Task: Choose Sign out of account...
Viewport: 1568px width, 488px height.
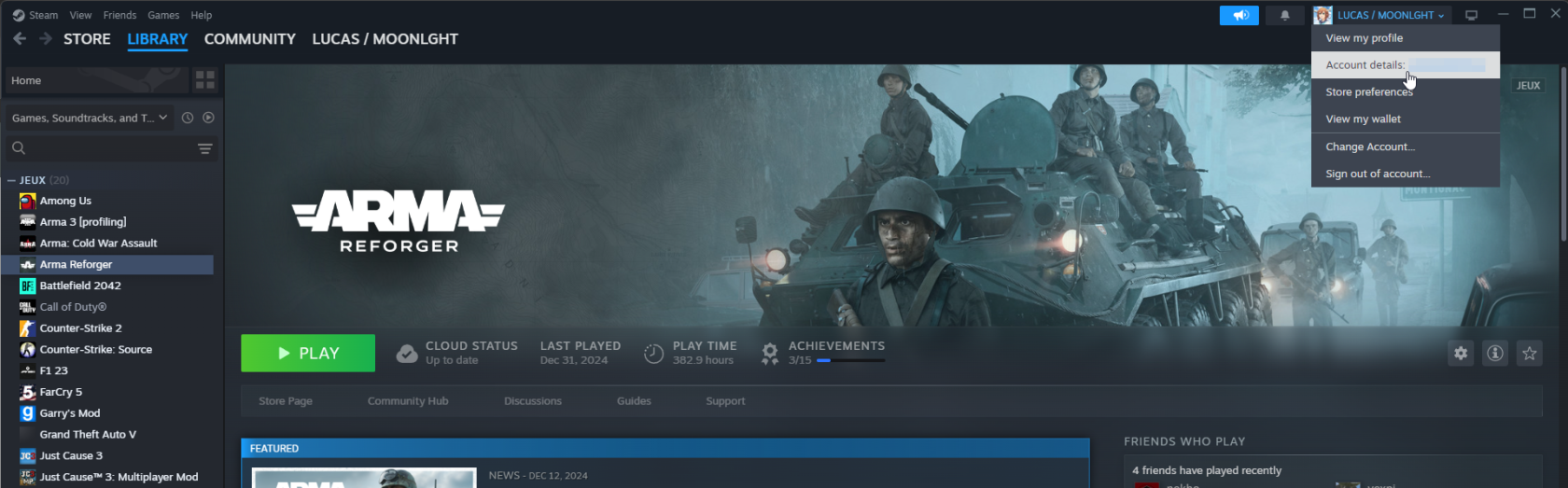Action: pos(1406,174)
